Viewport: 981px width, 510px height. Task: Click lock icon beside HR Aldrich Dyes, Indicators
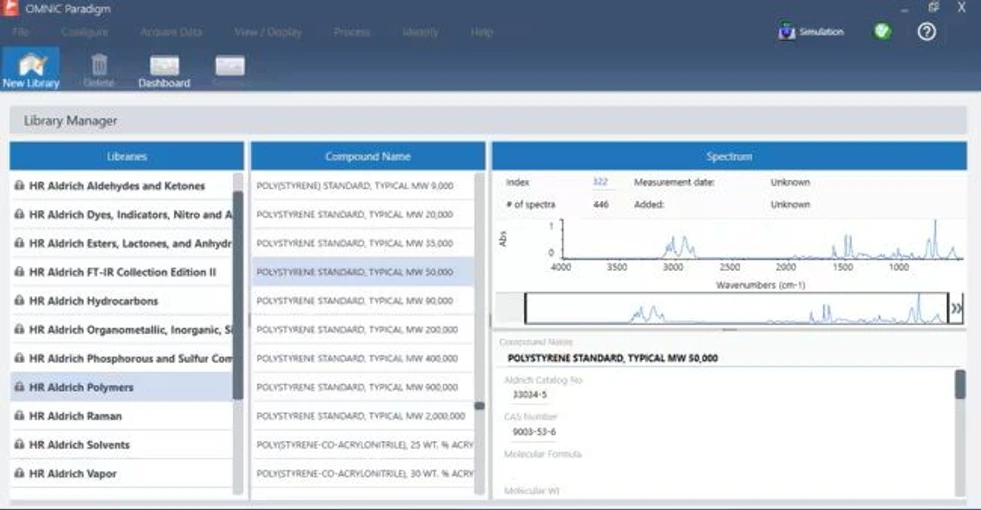[19, 214]
